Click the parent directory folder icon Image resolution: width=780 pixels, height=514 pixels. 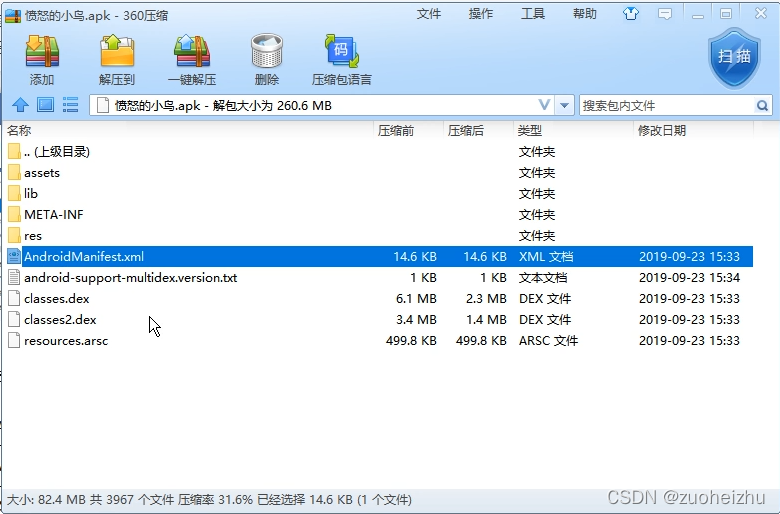[x=14, y=151]
